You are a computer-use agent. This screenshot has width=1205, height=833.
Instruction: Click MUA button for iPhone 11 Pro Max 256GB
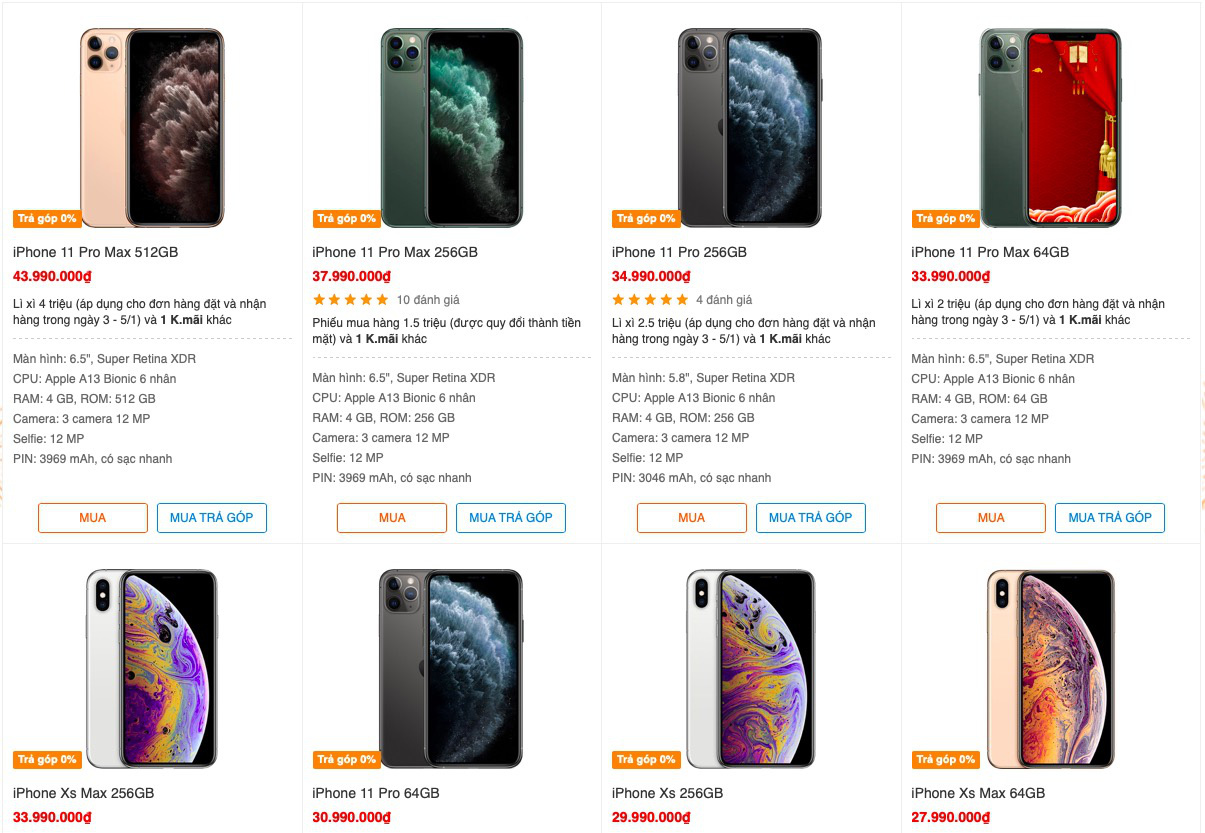pyautogui.click(x=391, y=518)
